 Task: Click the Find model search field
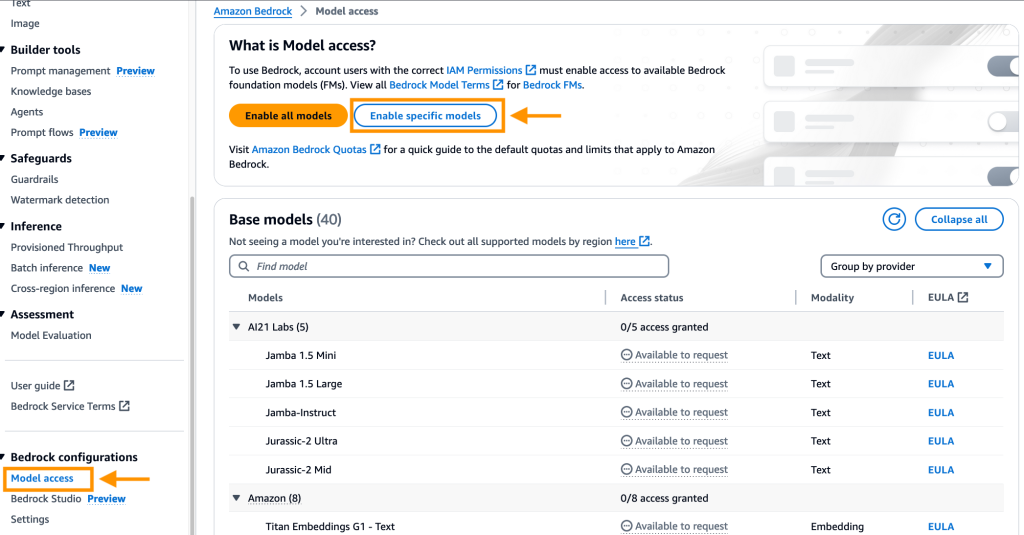point(450,267)
